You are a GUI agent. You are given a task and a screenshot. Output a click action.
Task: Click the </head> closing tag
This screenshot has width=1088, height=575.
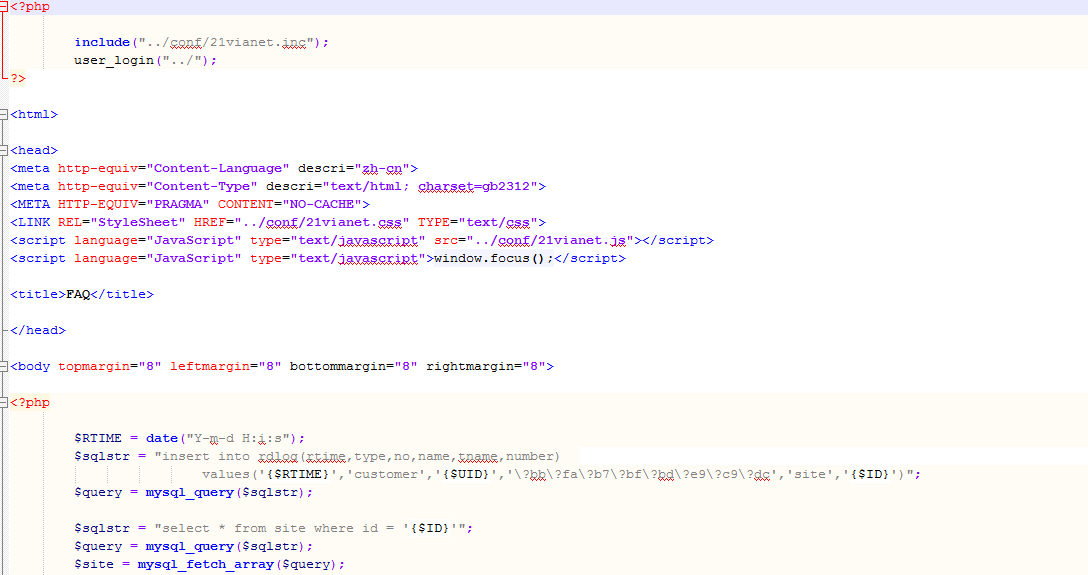coord(38,330)
